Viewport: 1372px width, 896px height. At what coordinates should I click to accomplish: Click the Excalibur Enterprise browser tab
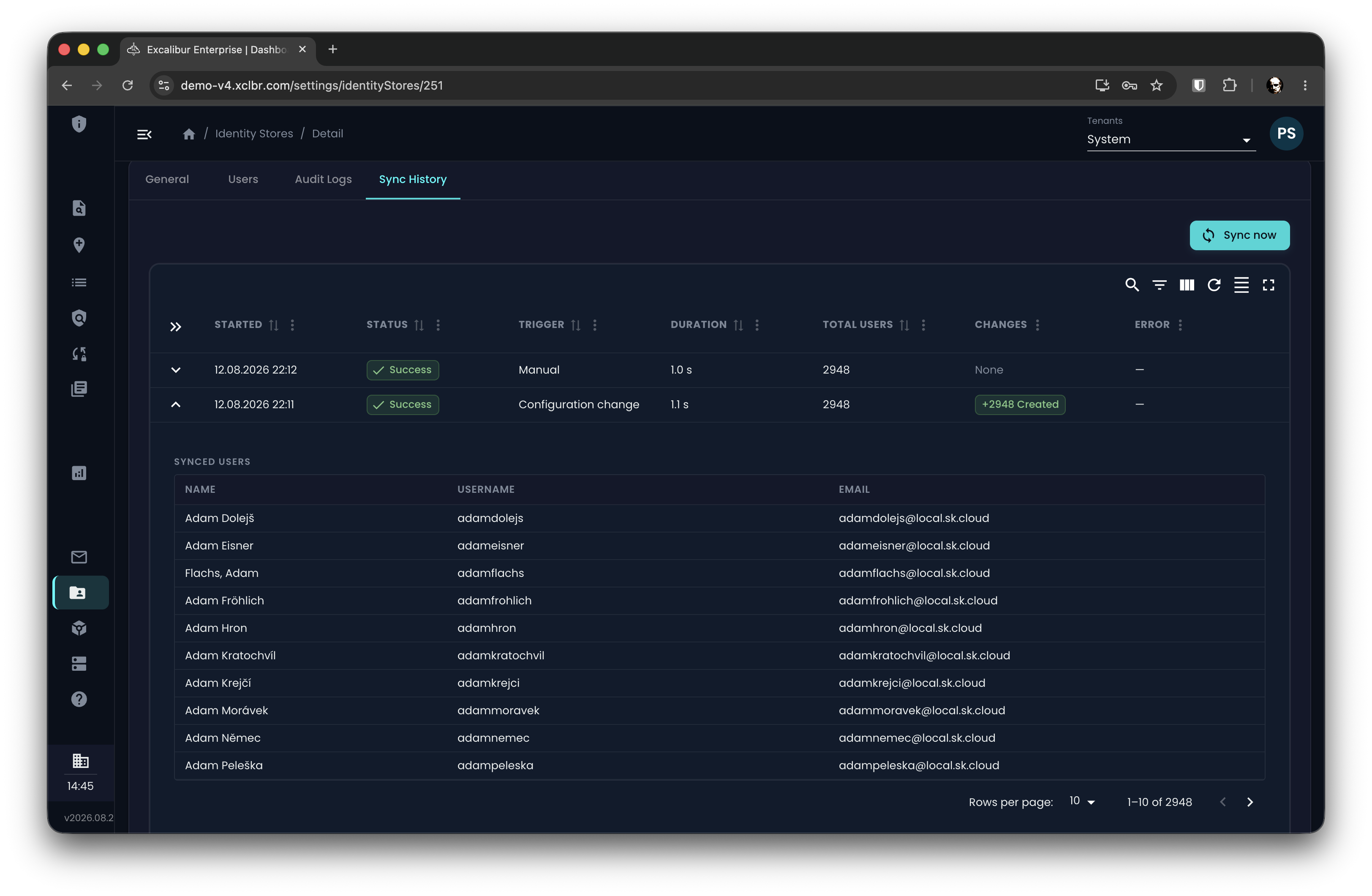[x=217, y=49]
